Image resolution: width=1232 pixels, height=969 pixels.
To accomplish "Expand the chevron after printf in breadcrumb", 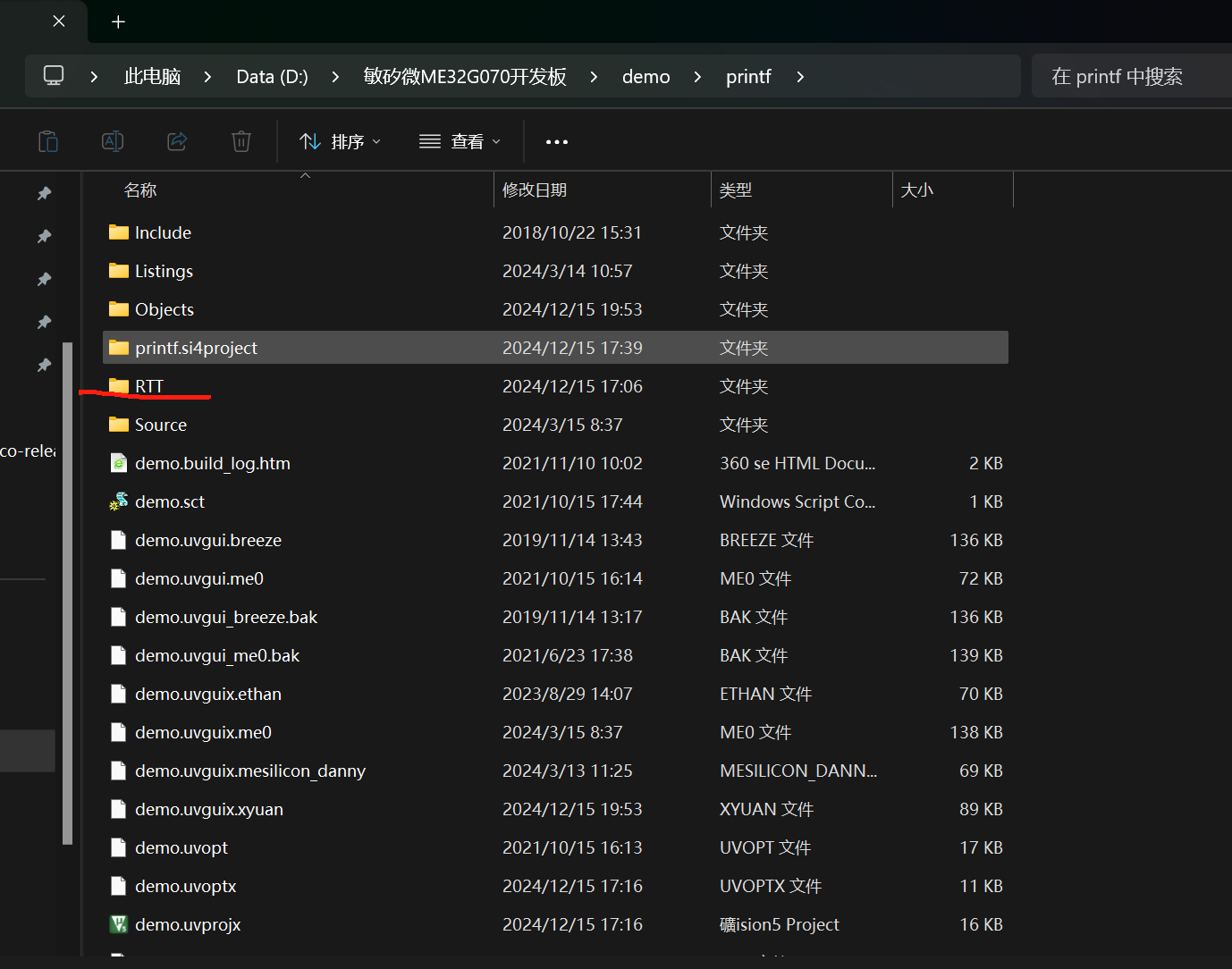I will 800,77.
